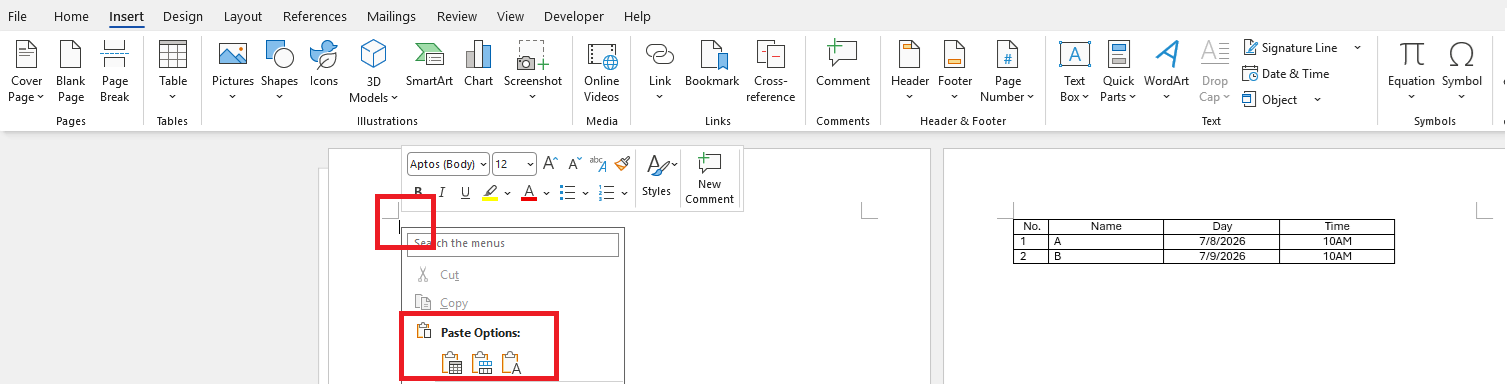Add a WordArt text object

pos(1167,71)
